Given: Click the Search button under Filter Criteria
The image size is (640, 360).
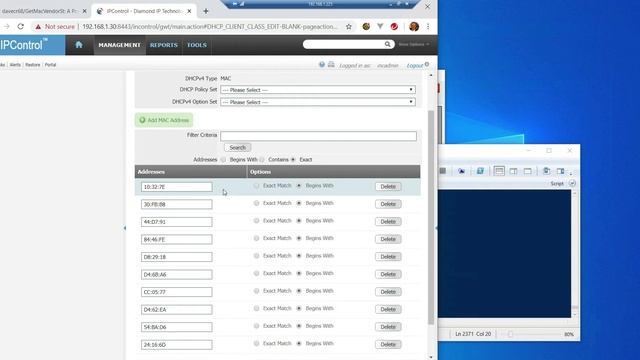Looking at the screenshot, I should 238,147.
